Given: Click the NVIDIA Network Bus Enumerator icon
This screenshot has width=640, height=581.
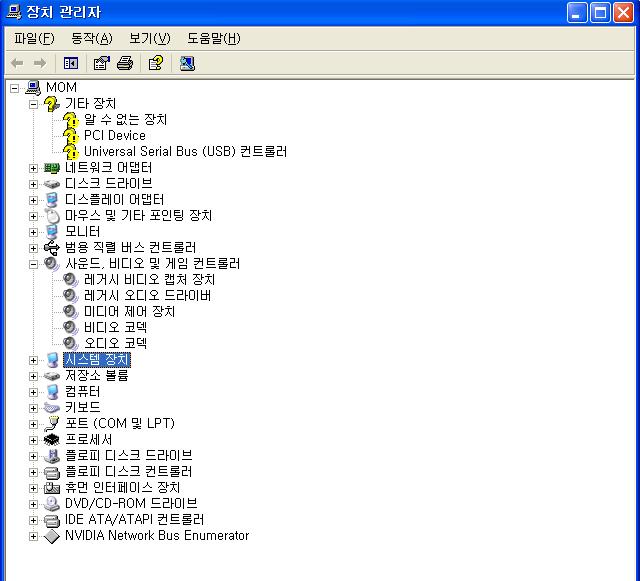Looking at the screenshot, I should (x=52, y=536).
